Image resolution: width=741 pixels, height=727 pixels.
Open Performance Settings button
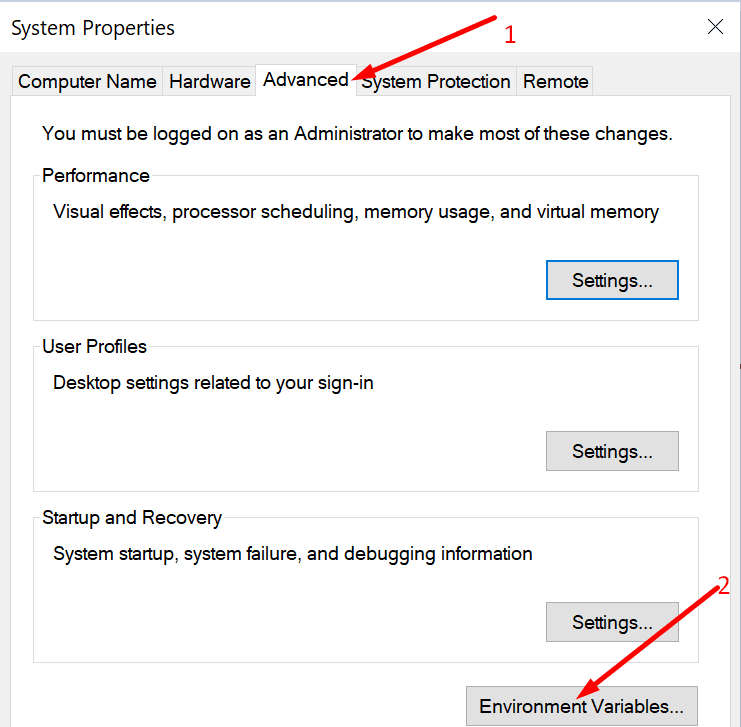[x=612, y=280]
